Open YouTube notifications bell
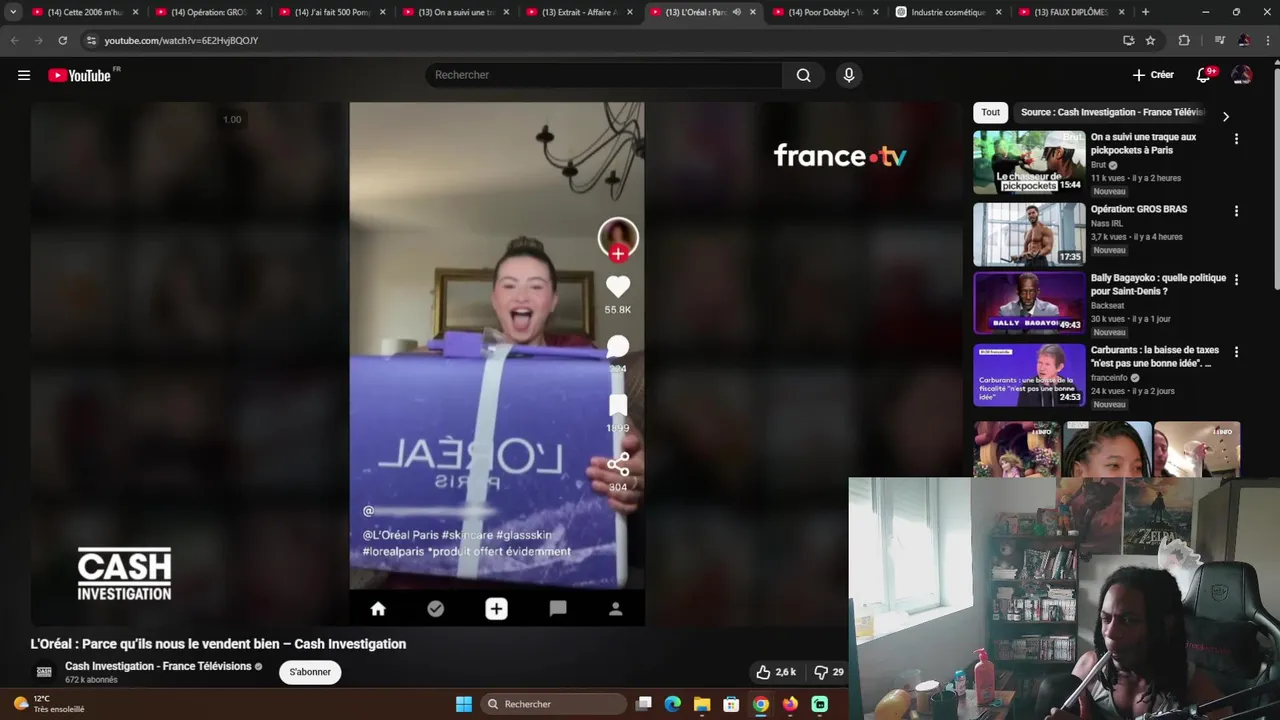 [x=1204, y=75]
